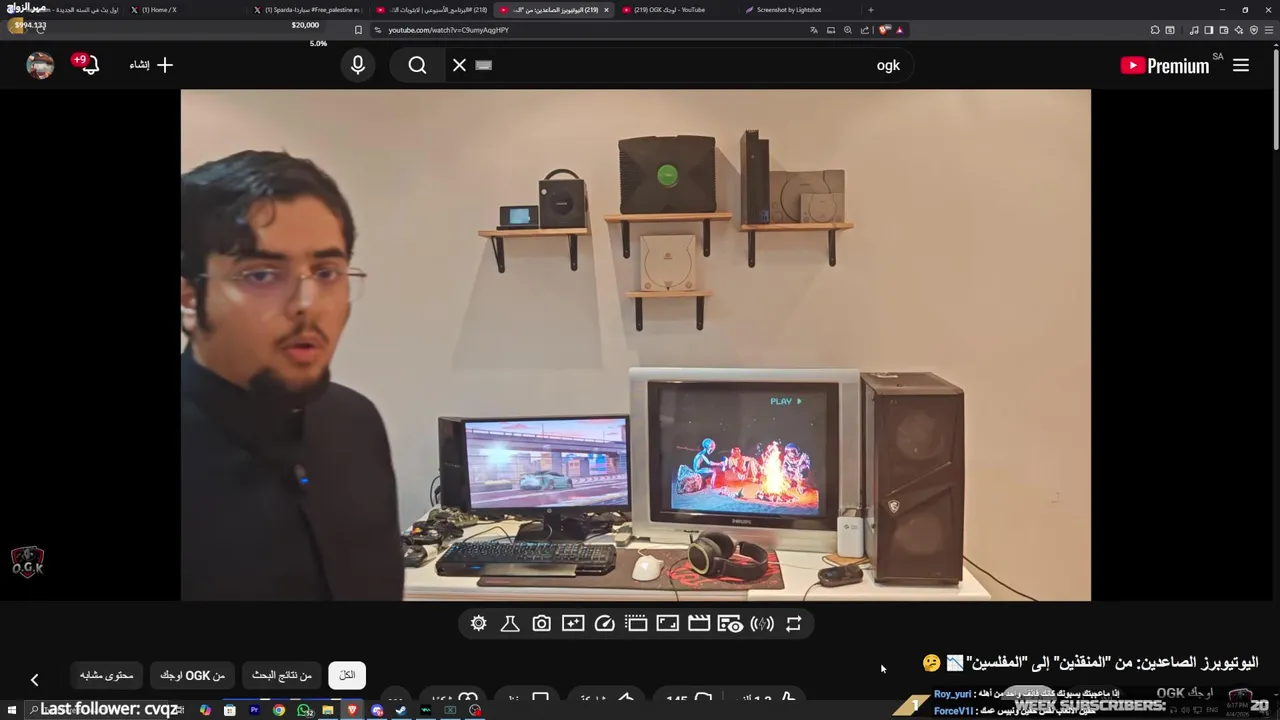Click the music note media control icon
Screen dimensions: 1280x720
pyautogui.click(x=1194, y=30)
